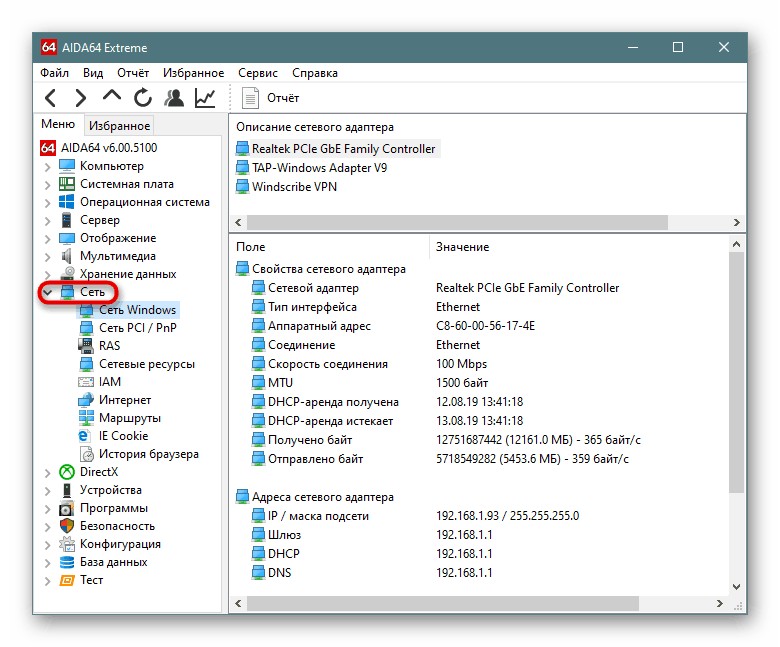
Task: Expand the Устройства tree node chevron
Action: [x=47, y=491]
